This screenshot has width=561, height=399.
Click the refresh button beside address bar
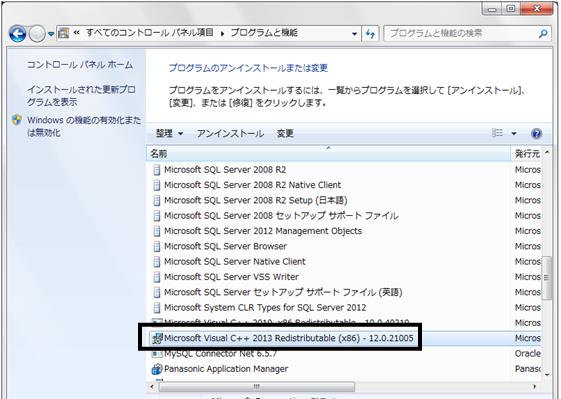click(x=370, y=34)
